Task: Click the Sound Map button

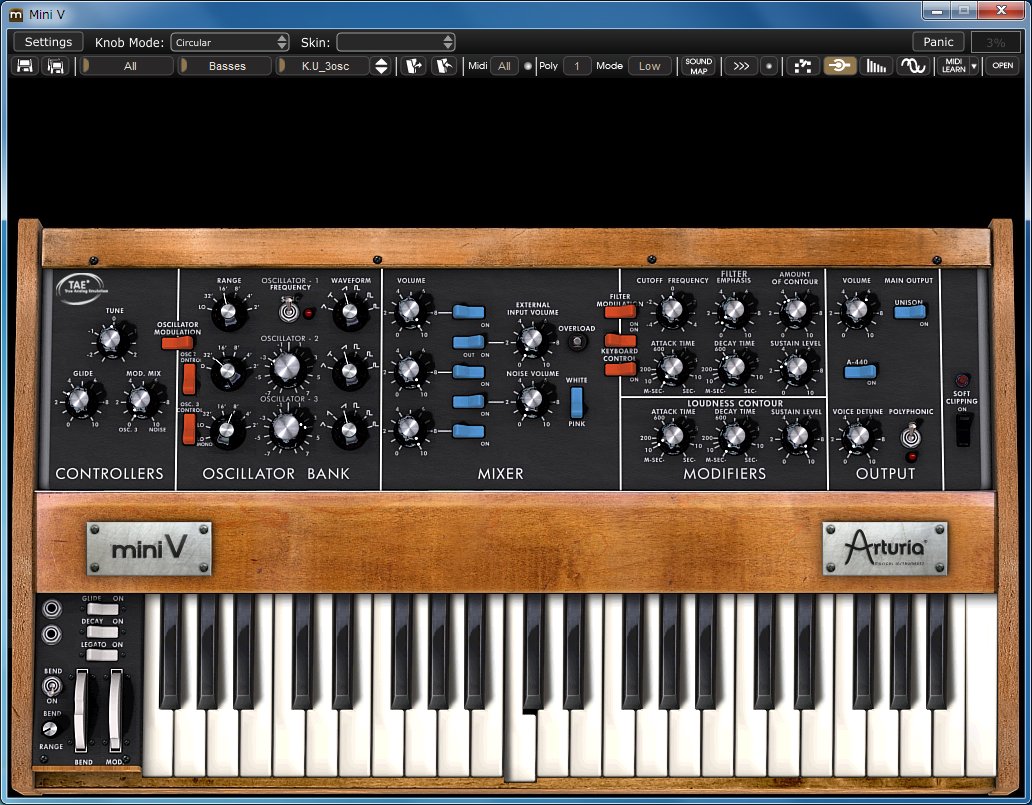Action: click(x=698, y=66)
